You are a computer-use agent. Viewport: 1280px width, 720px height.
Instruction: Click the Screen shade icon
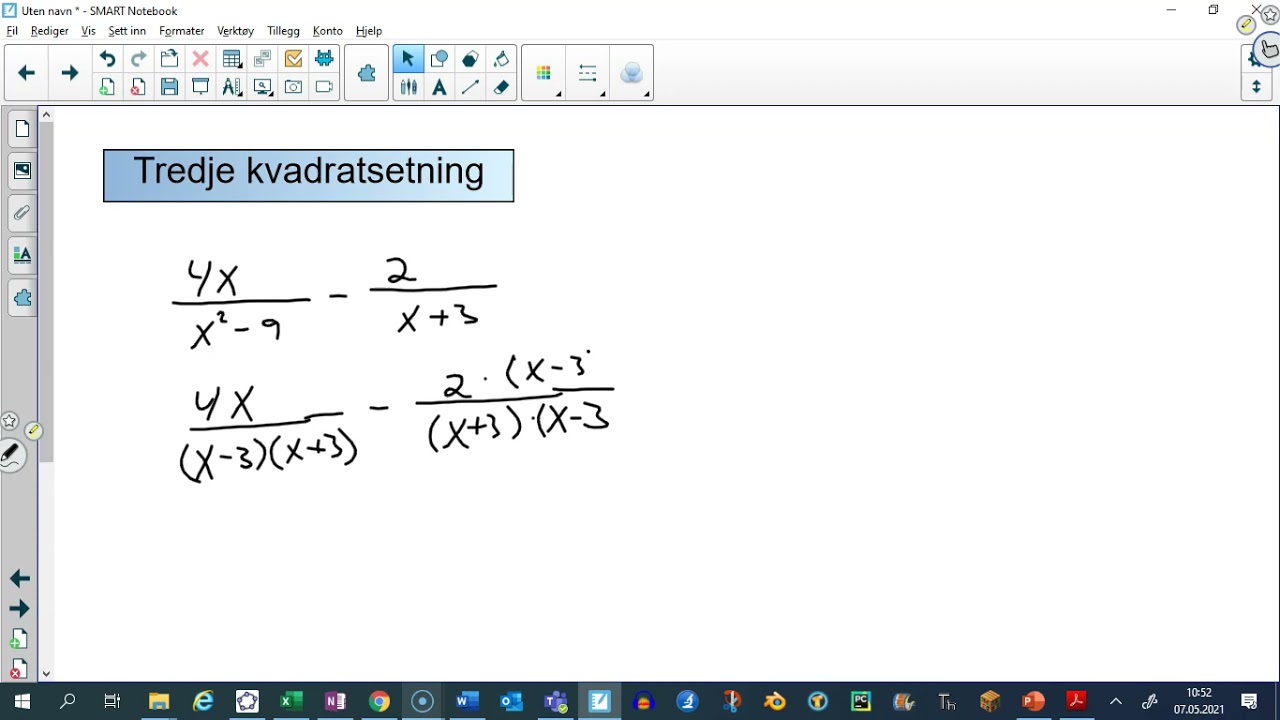coord(200,87)
